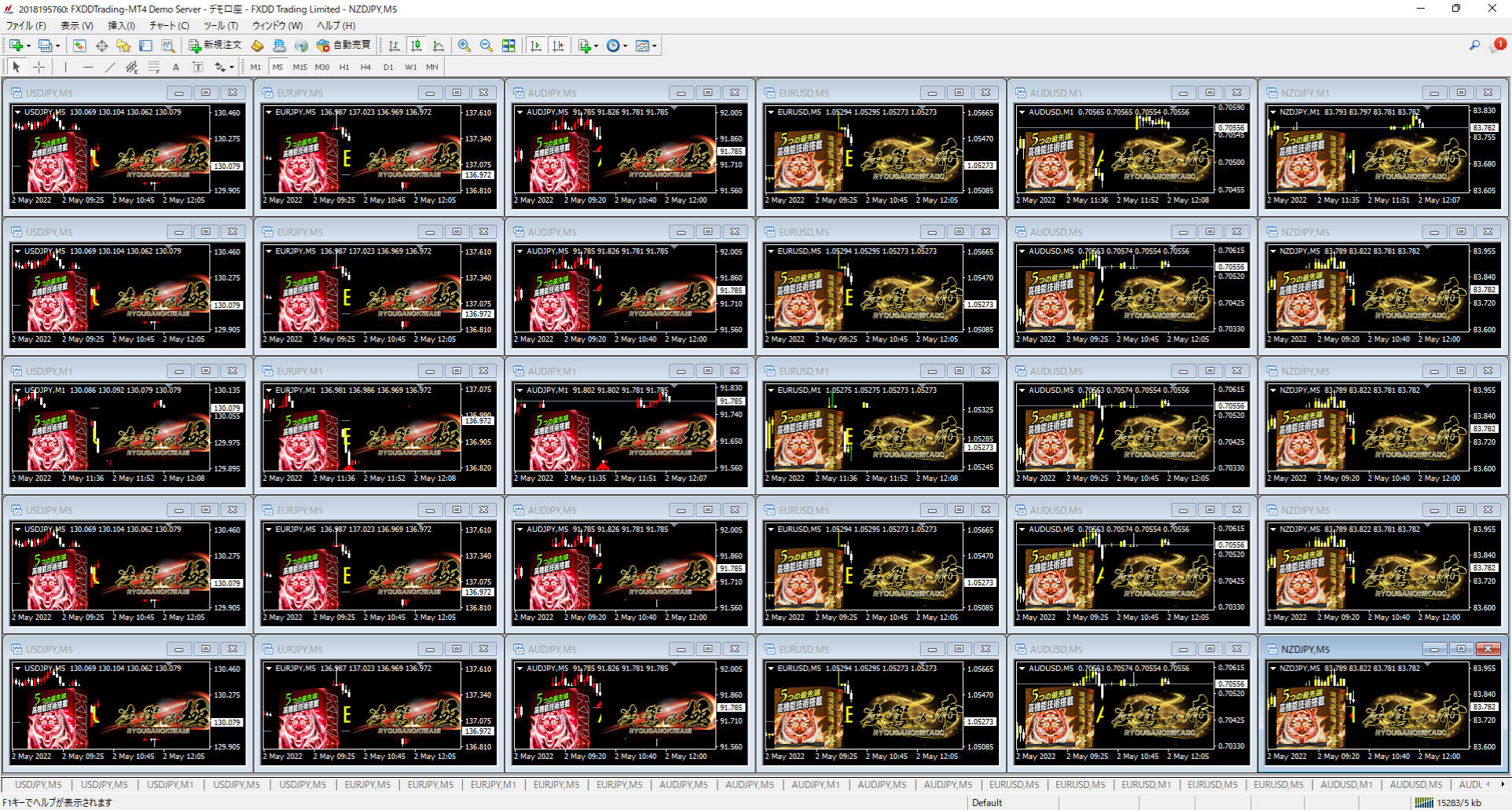Open a new chart window
1512x810 pixels.
click(x=16, y=46)
